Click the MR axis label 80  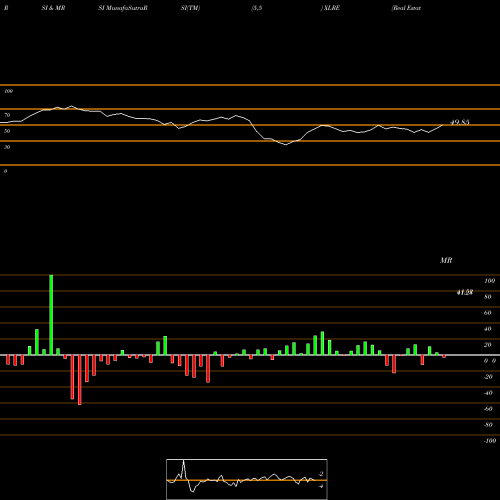coord(488,297)
